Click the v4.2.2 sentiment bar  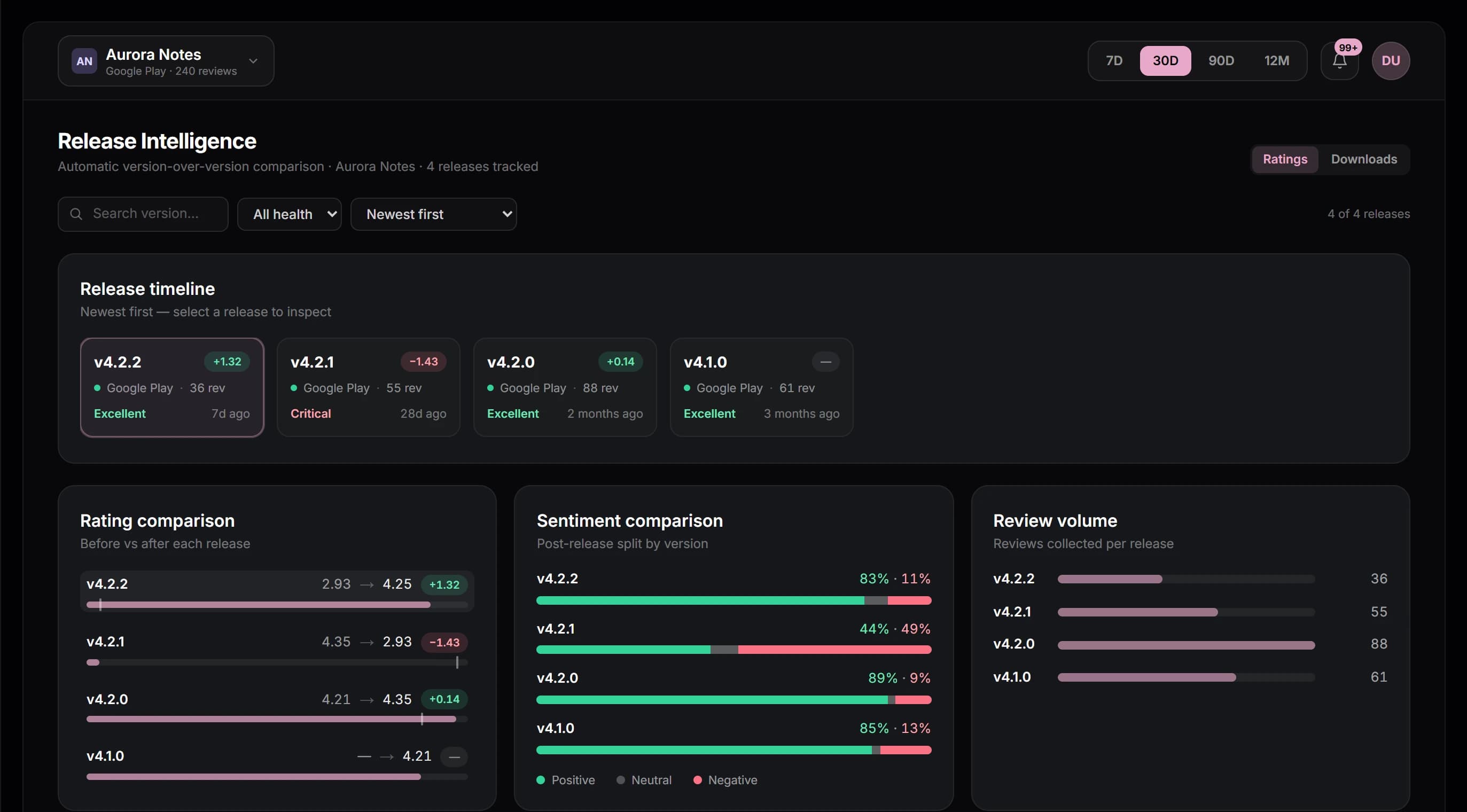[733, 600]
